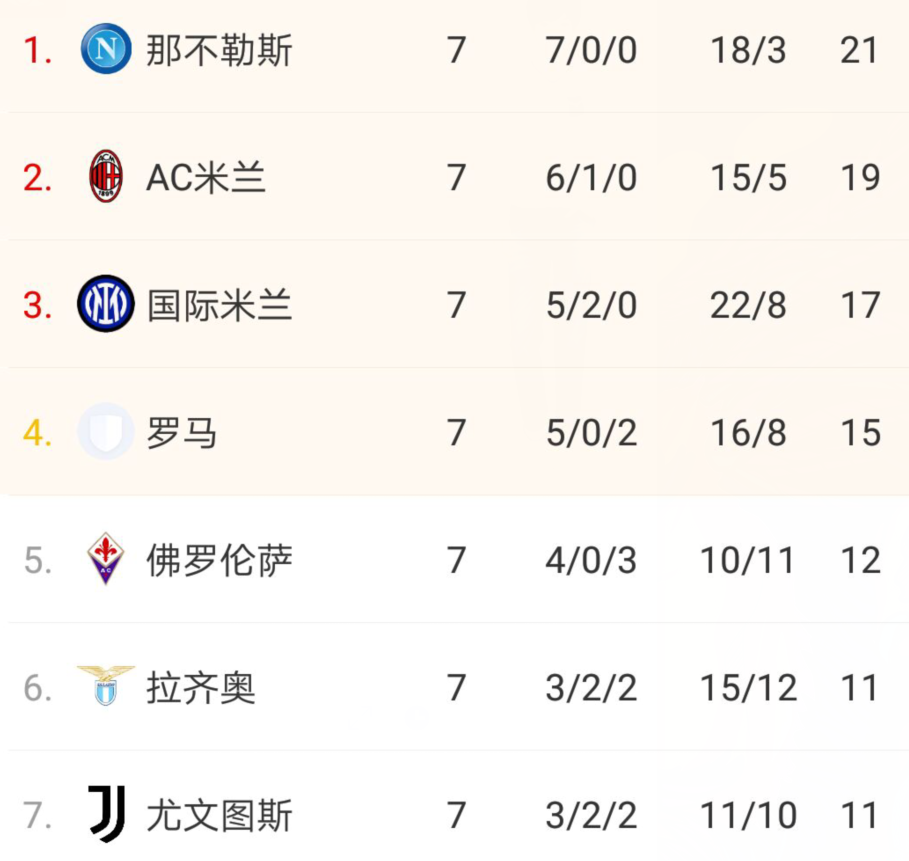909x861 pixels.
Task: Open team page for AC米兰
Action: coord(206,178)
